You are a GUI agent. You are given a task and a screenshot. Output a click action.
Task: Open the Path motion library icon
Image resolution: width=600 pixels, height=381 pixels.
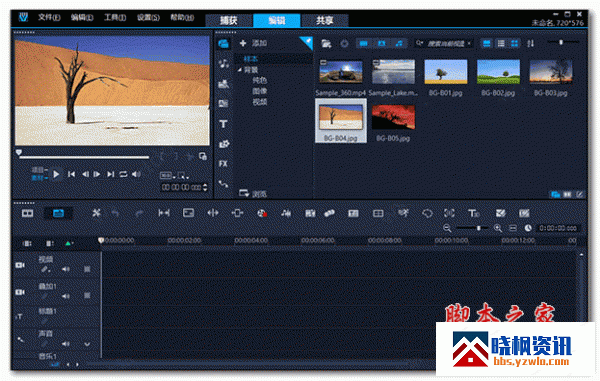(223, 184)
